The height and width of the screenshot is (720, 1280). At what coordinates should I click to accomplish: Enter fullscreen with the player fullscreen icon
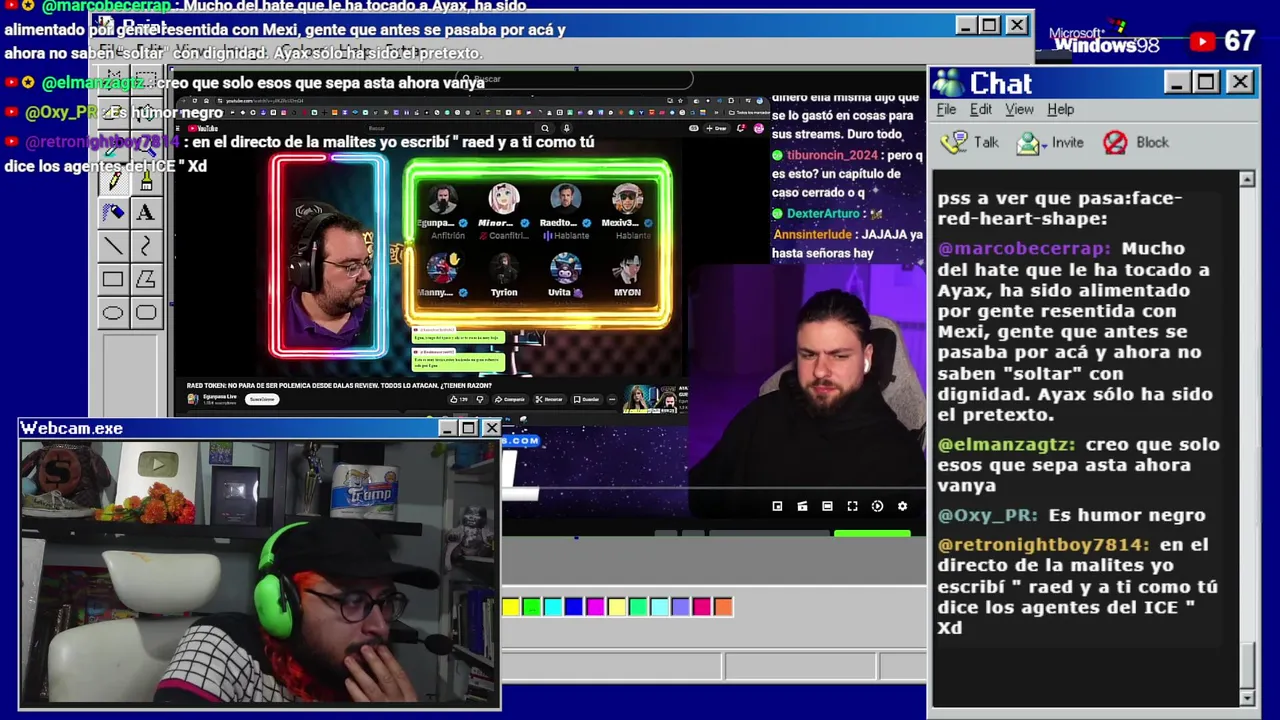pos(852,506)
